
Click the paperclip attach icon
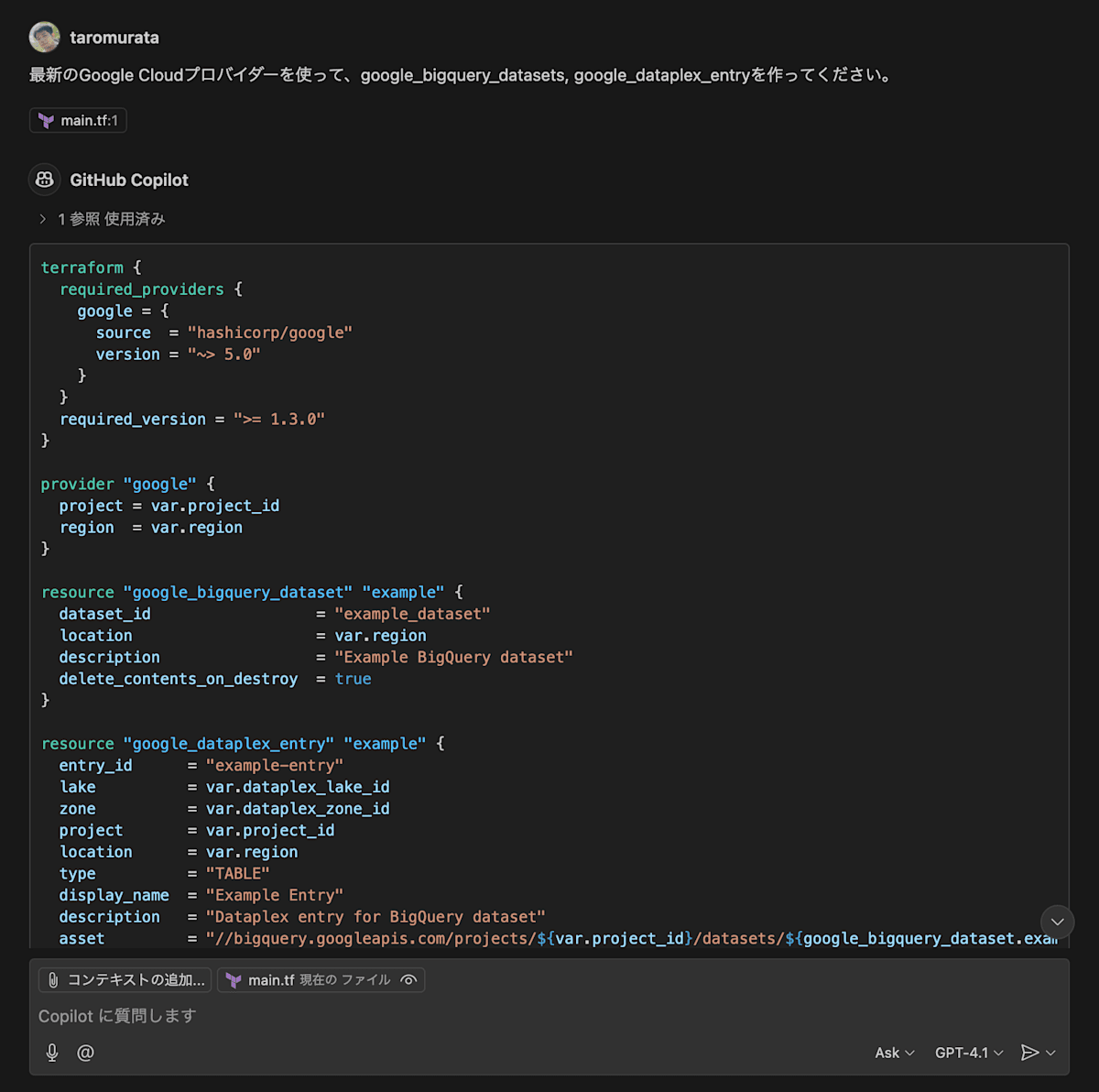pyautogui.click(x=53, y=980)
